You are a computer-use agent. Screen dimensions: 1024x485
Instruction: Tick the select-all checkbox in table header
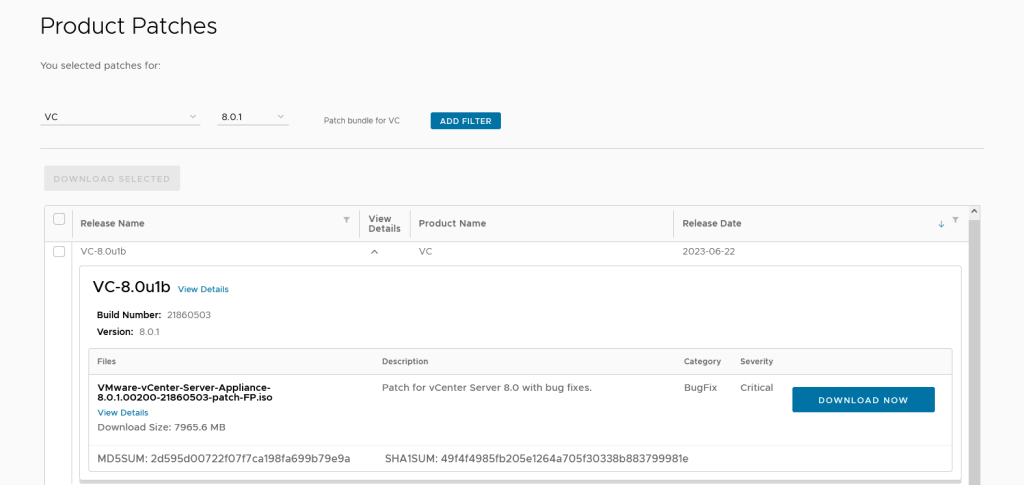tap(59, 219)
